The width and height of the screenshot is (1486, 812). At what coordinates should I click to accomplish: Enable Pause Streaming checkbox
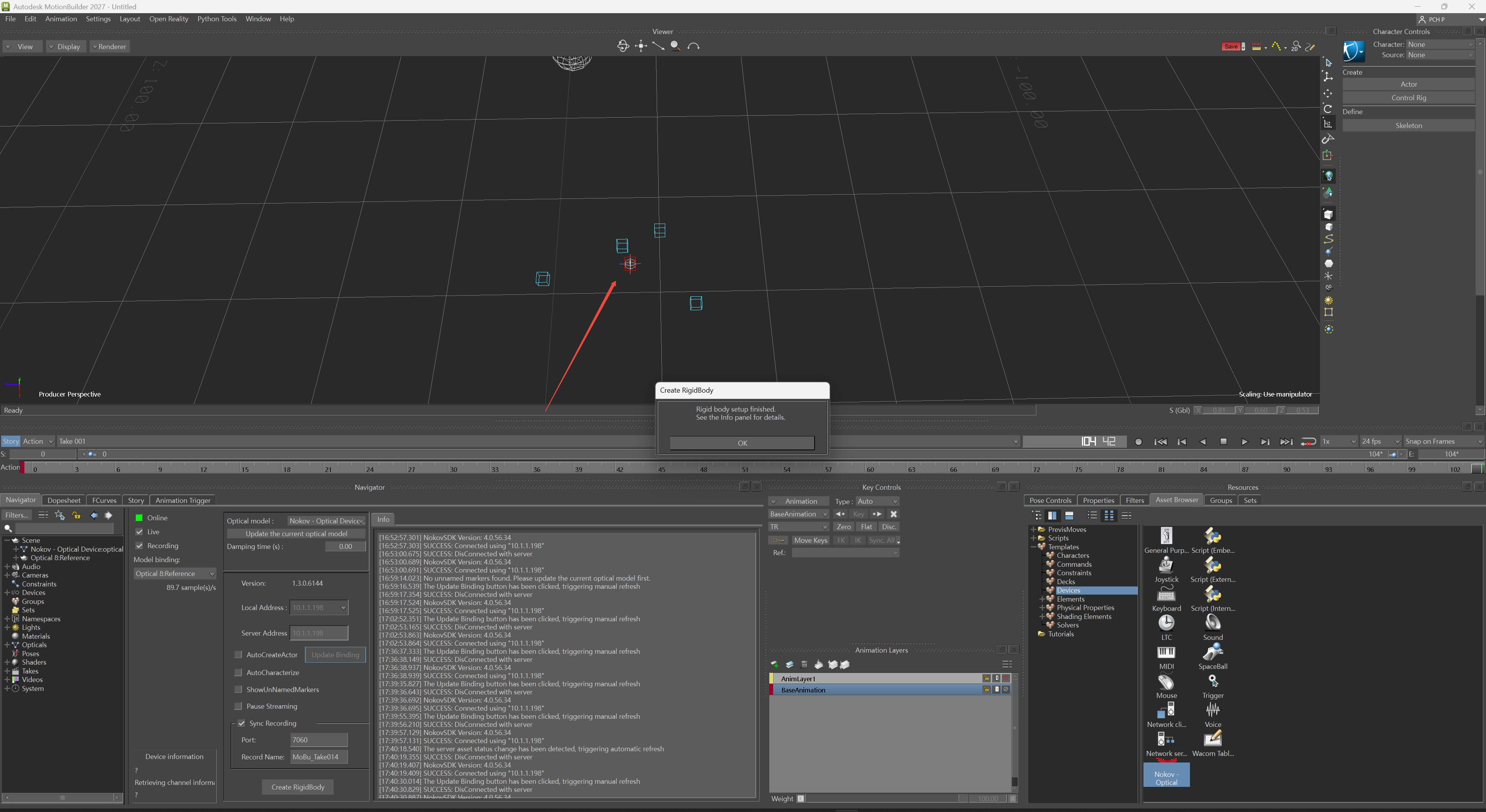(238, 706)
